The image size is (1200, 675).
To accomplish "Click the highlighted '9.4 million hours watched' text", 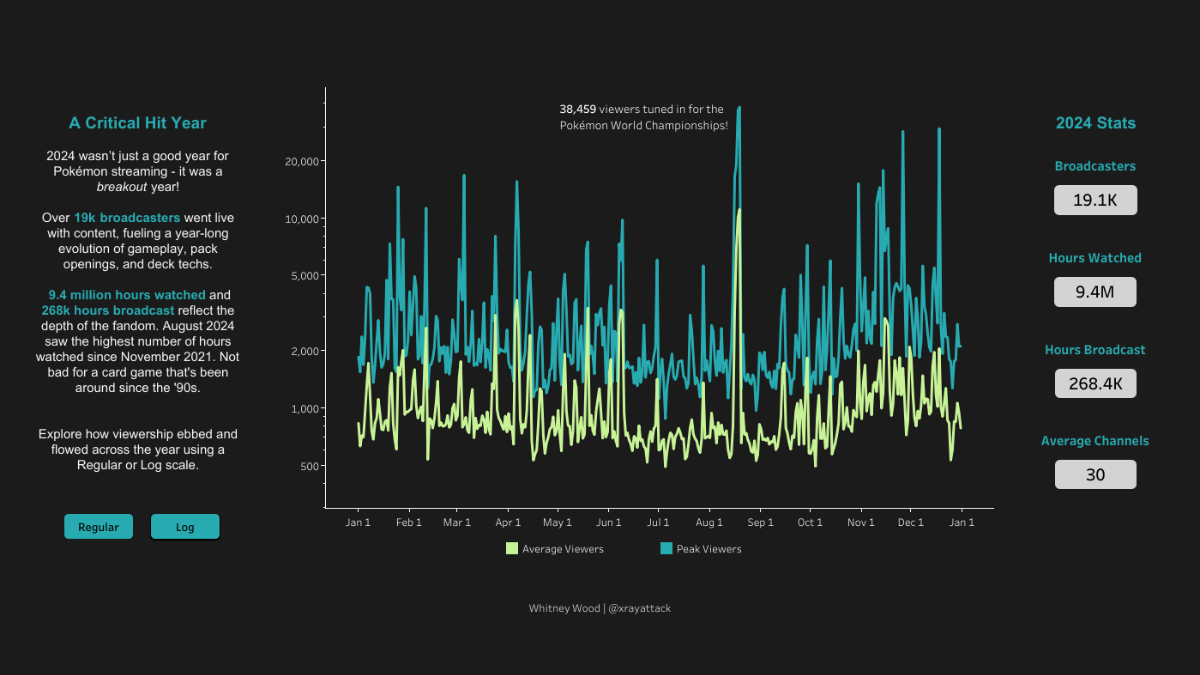I will coord(127,295).
